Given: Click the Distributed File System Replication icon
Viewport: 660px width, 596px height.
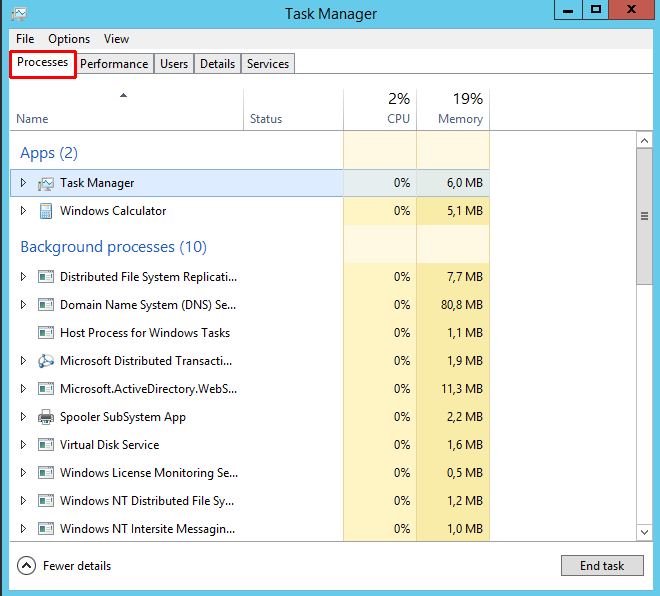Looking at the screenshot, I should tap(46, 277).
